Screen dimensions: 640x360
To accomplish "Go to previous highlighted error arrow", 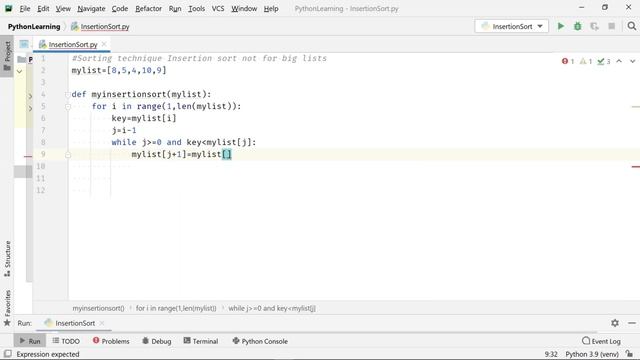I will tap(619, 61).
